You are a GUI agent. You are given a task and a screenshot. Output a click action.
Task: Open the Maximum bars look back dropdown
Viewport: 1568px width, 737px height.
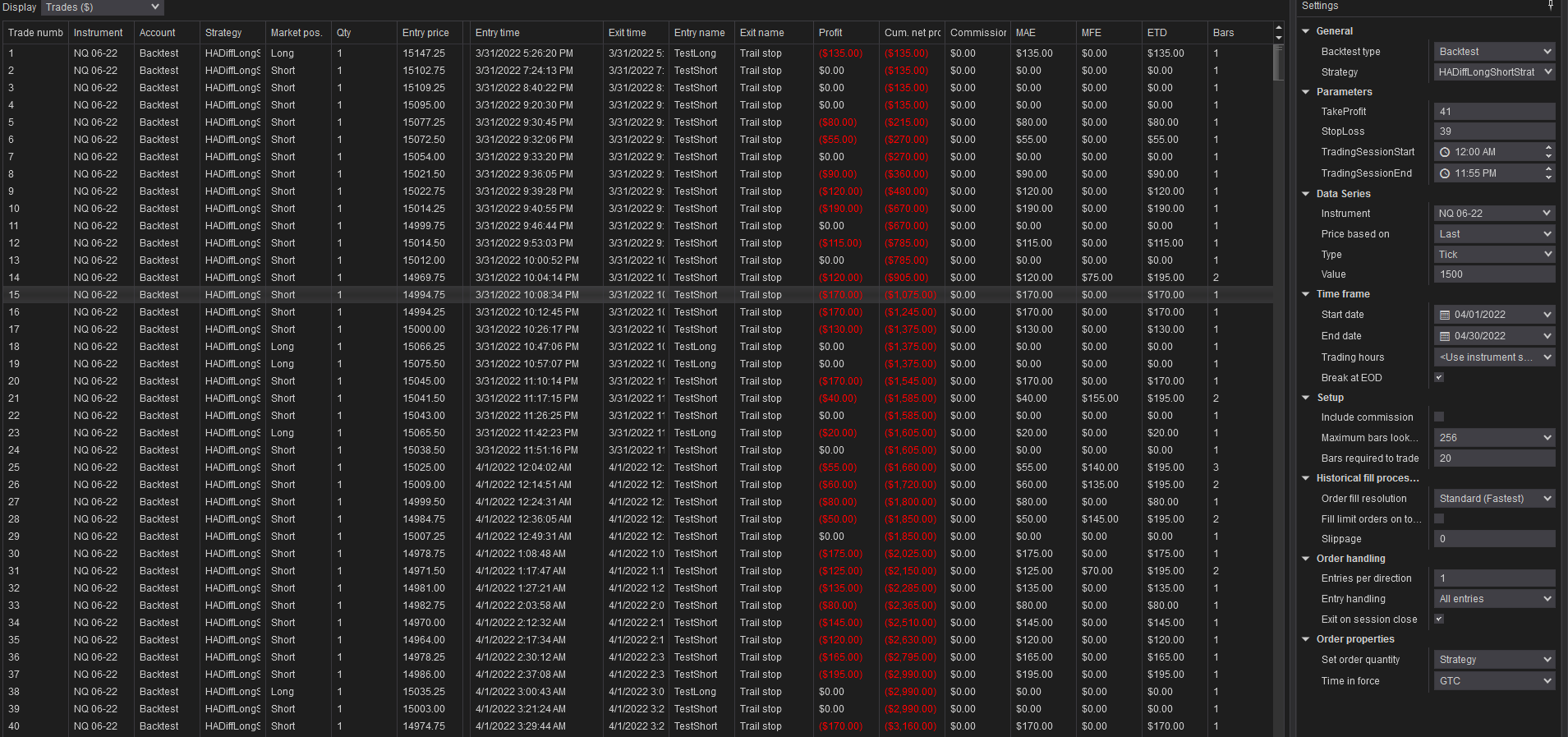click(1494, 438)
